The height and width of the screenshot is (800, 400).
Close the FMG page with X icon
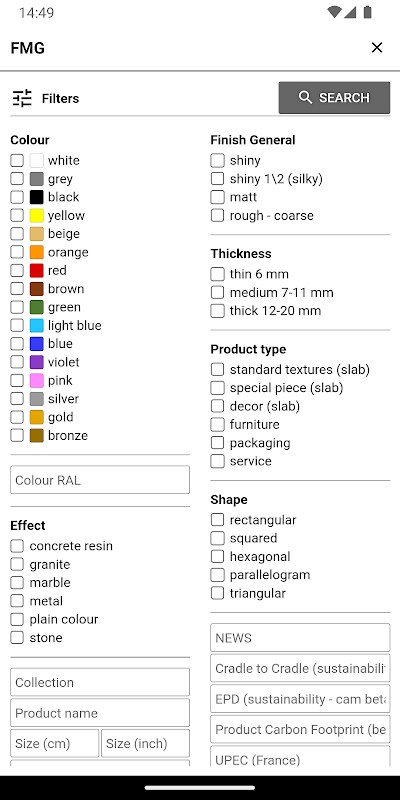(x=377, y=47)
